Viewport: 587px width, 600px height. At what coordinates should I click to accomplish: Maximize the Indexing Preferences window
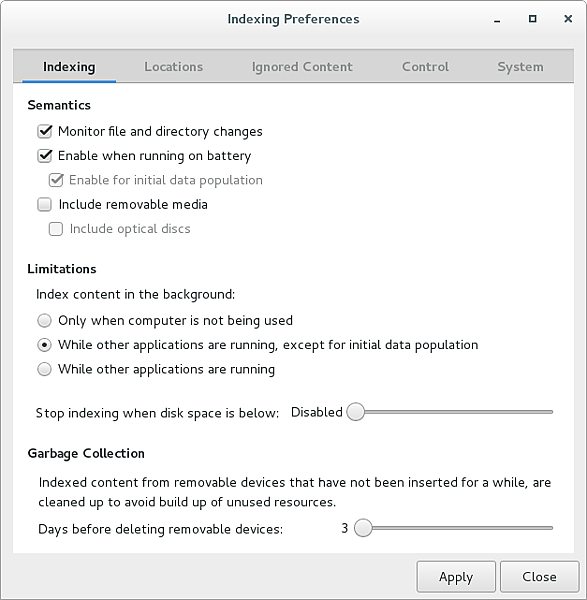pos(532,18)
